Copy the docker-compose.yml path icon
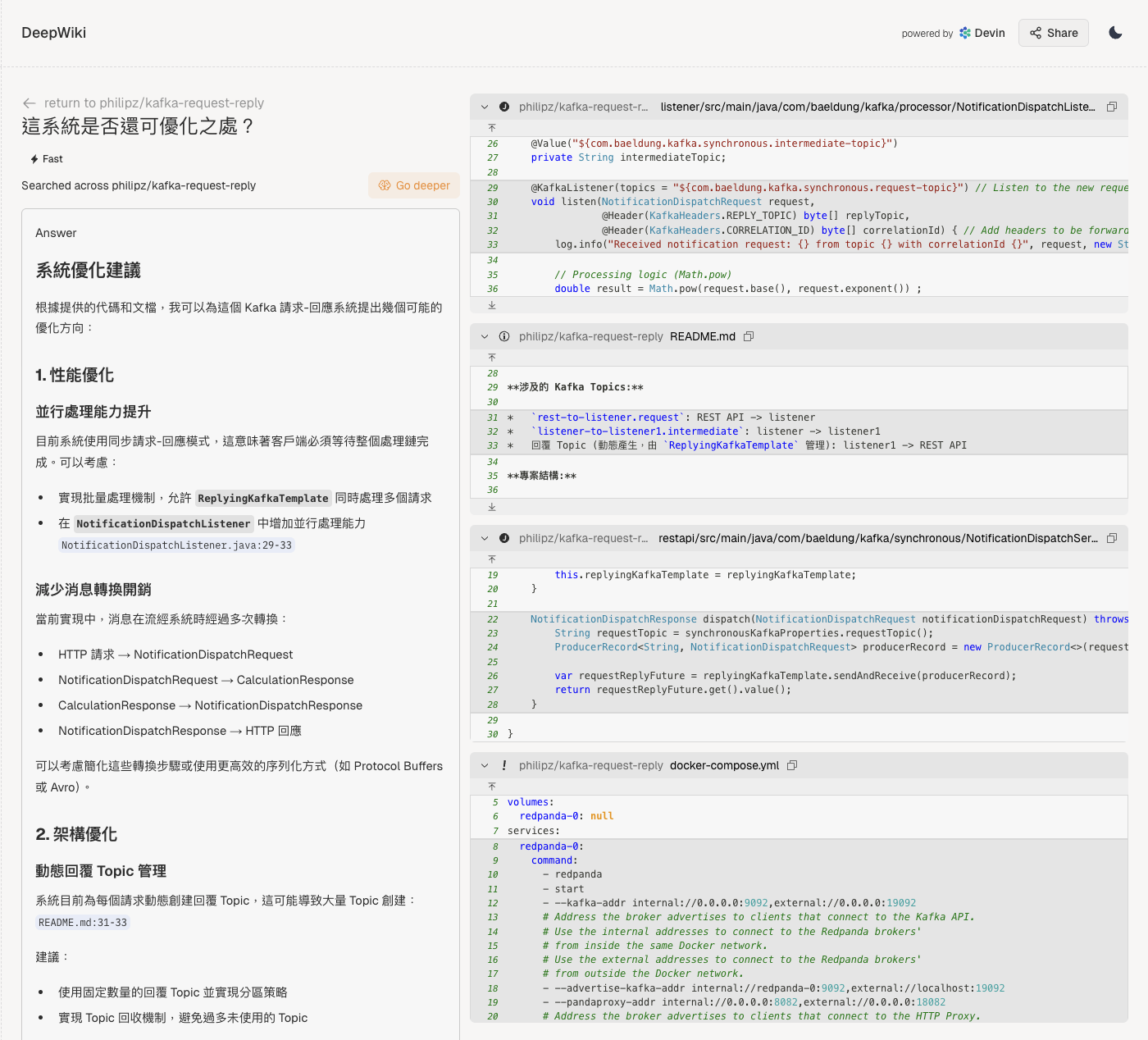1148x1040 pixels. click(x=792, y=765)
